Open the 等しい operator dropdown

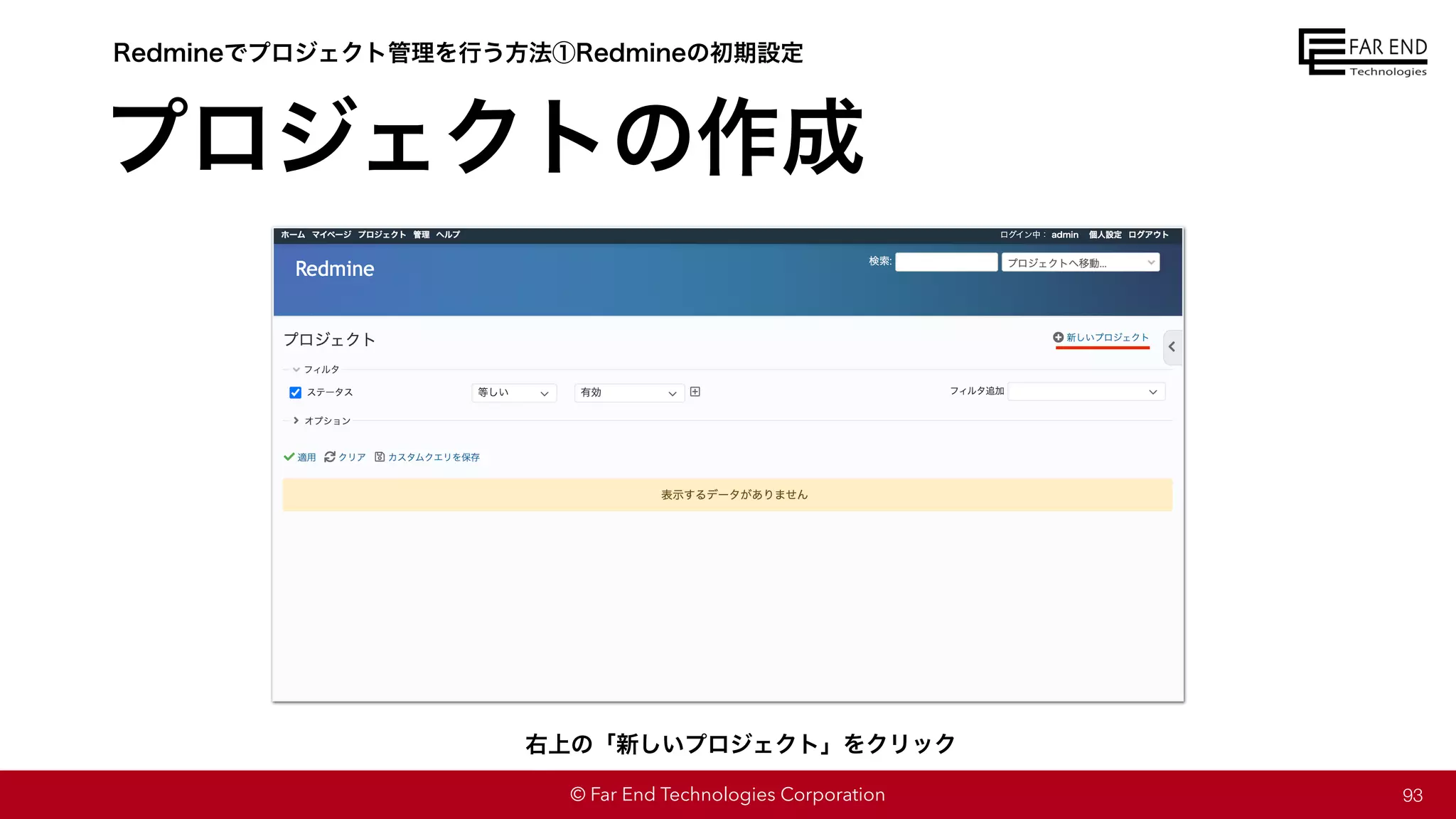pos(513,392)
